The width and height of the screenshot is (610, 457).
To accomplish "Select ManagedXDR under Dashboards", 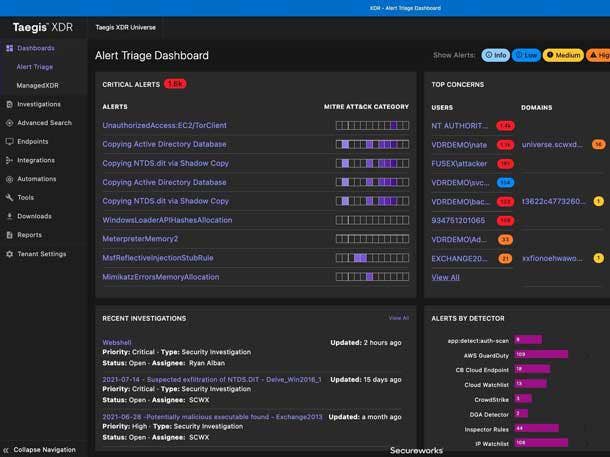I will tap(37, 86).
